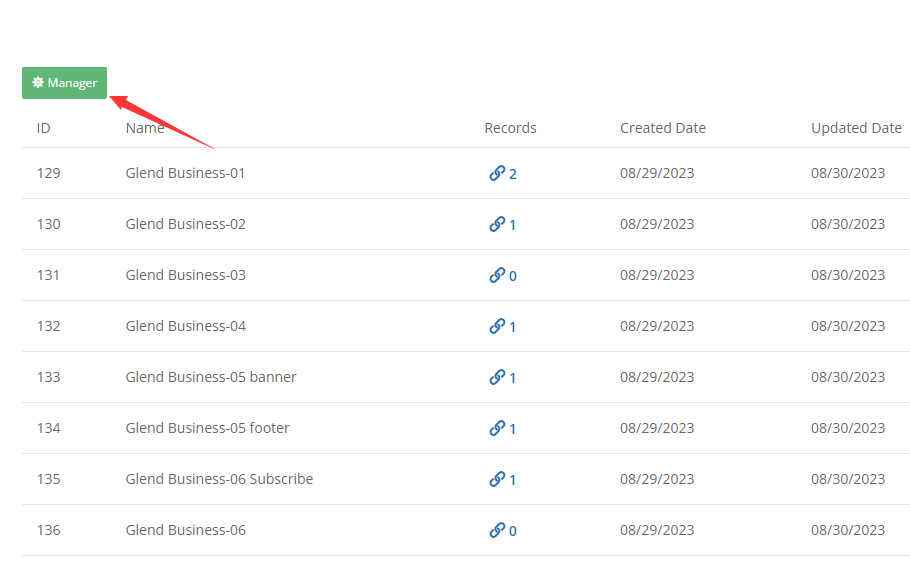This screenshot has width=910, height=565.
Task: Select the name Glend Business-05 footer
Action: (x=207, y=428)
